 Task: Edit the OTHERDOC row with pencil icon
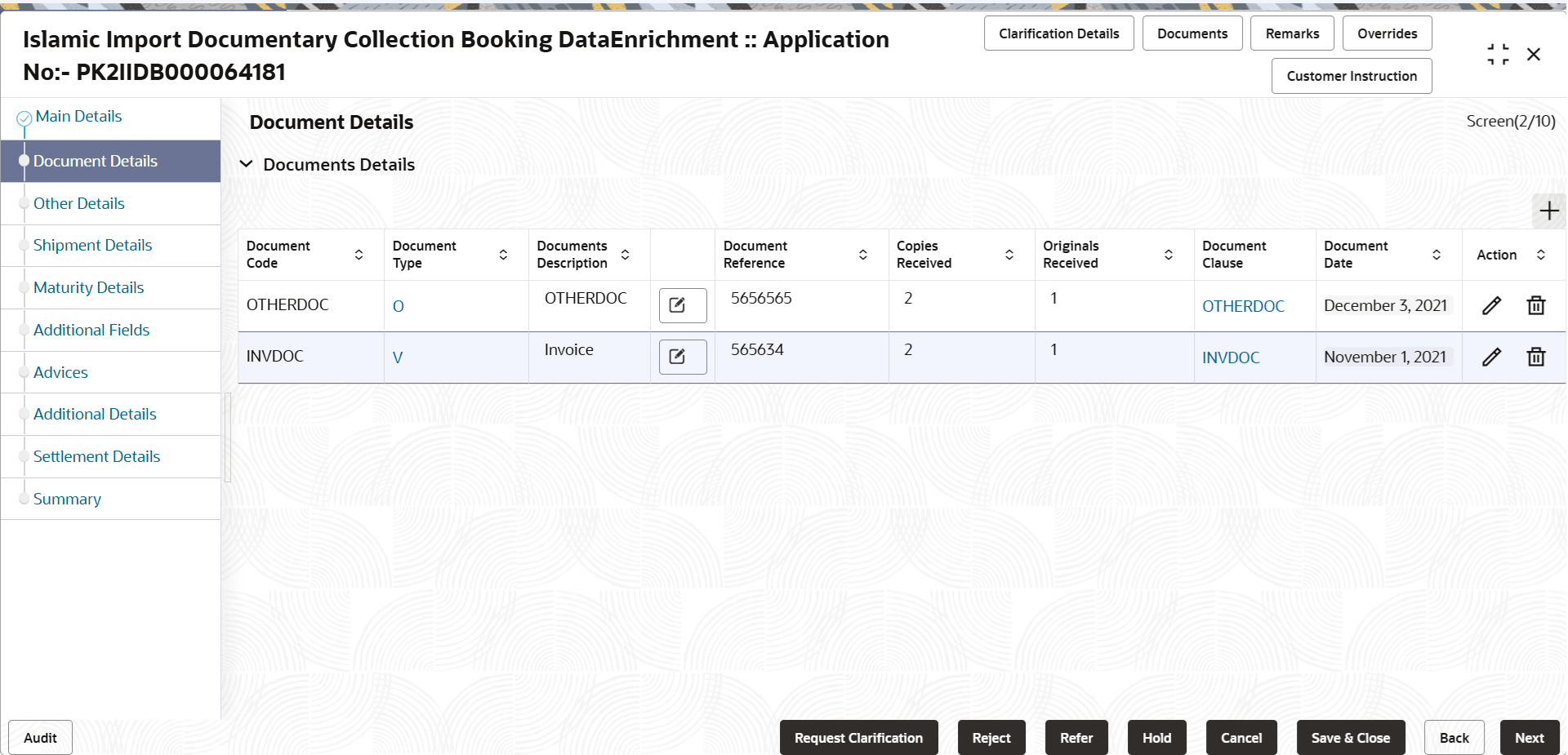(1491, 306)
